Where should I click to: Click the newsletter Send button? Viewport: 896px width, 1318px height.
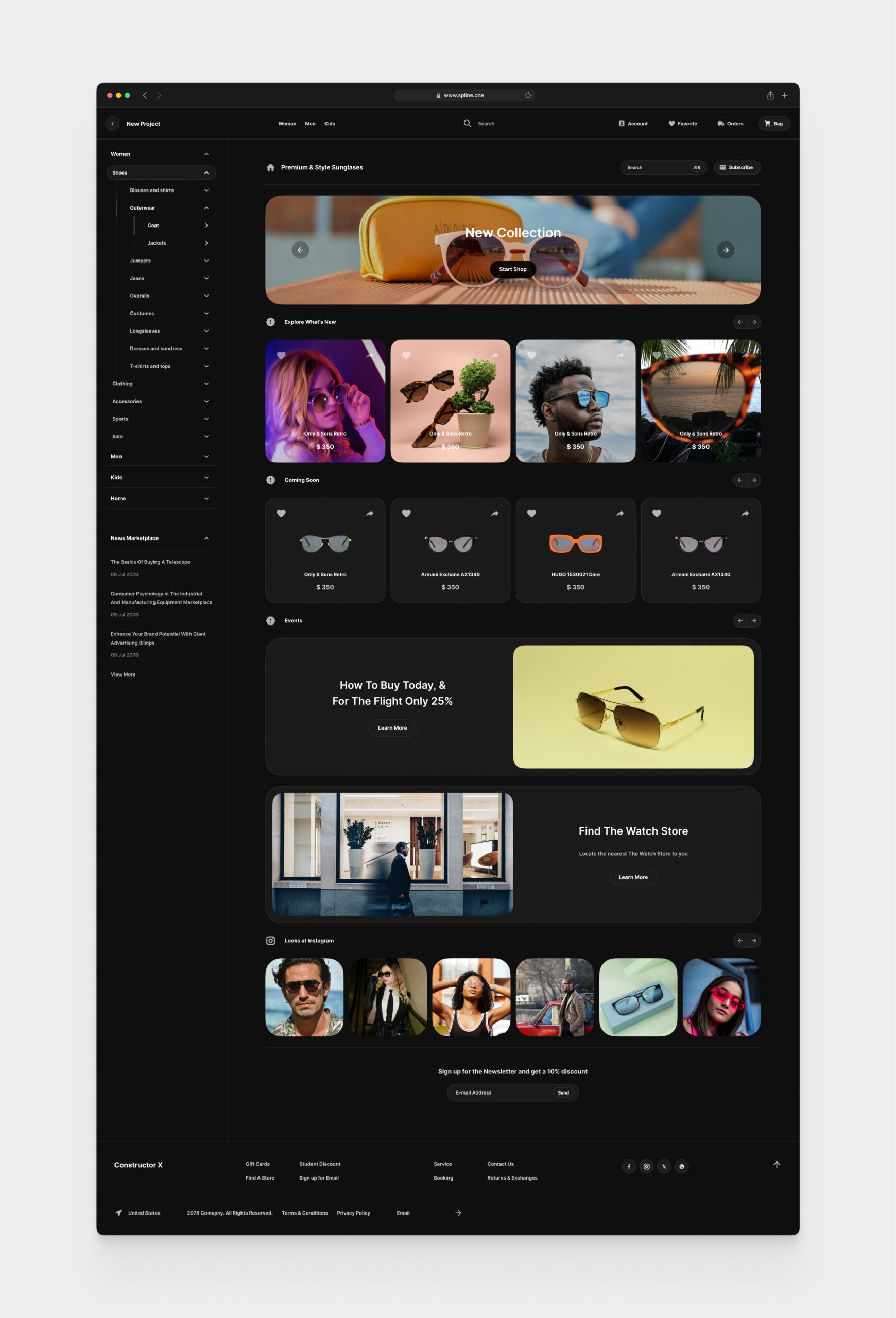[563, 1093]
